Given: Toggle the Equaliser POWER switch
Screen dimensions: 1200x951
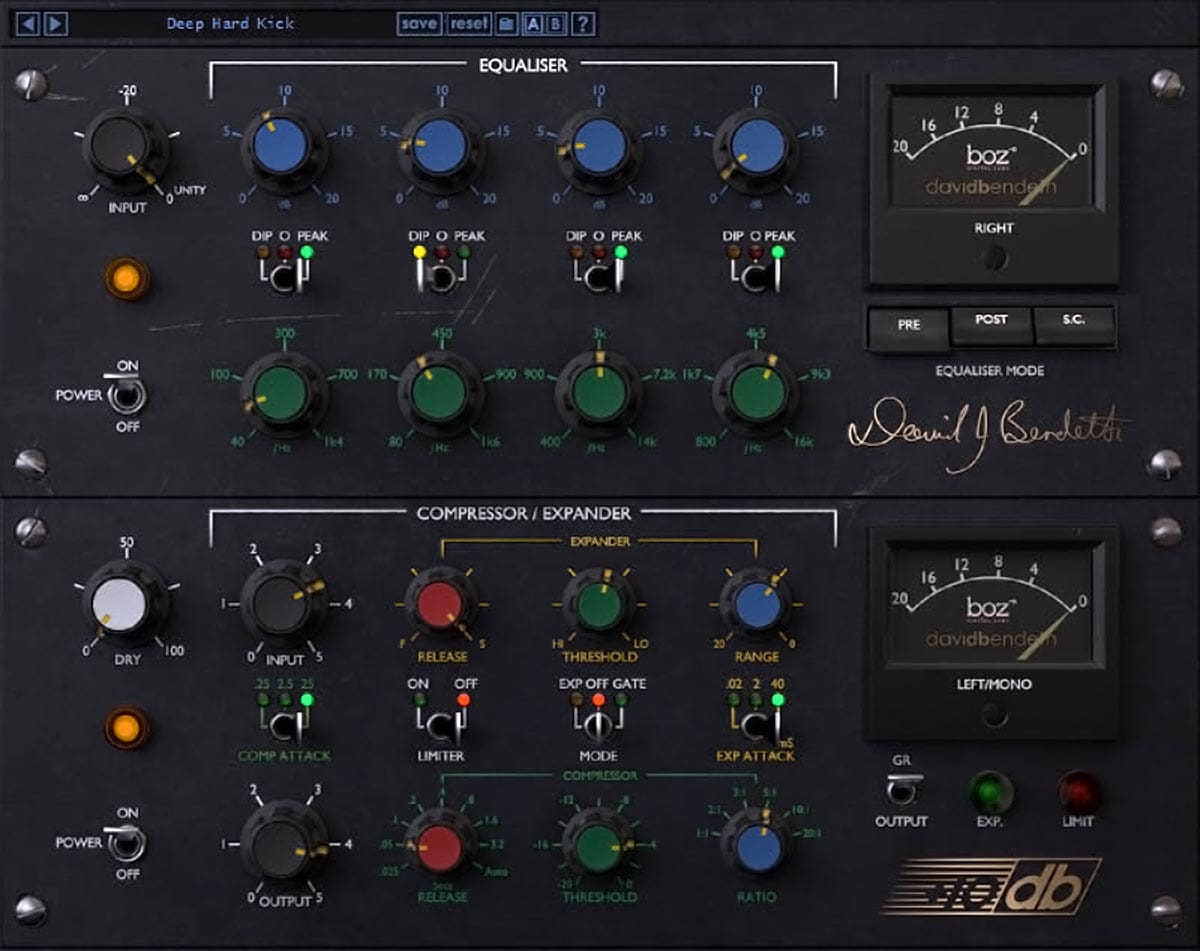Looking at the screenshot, I should point(128,396).
